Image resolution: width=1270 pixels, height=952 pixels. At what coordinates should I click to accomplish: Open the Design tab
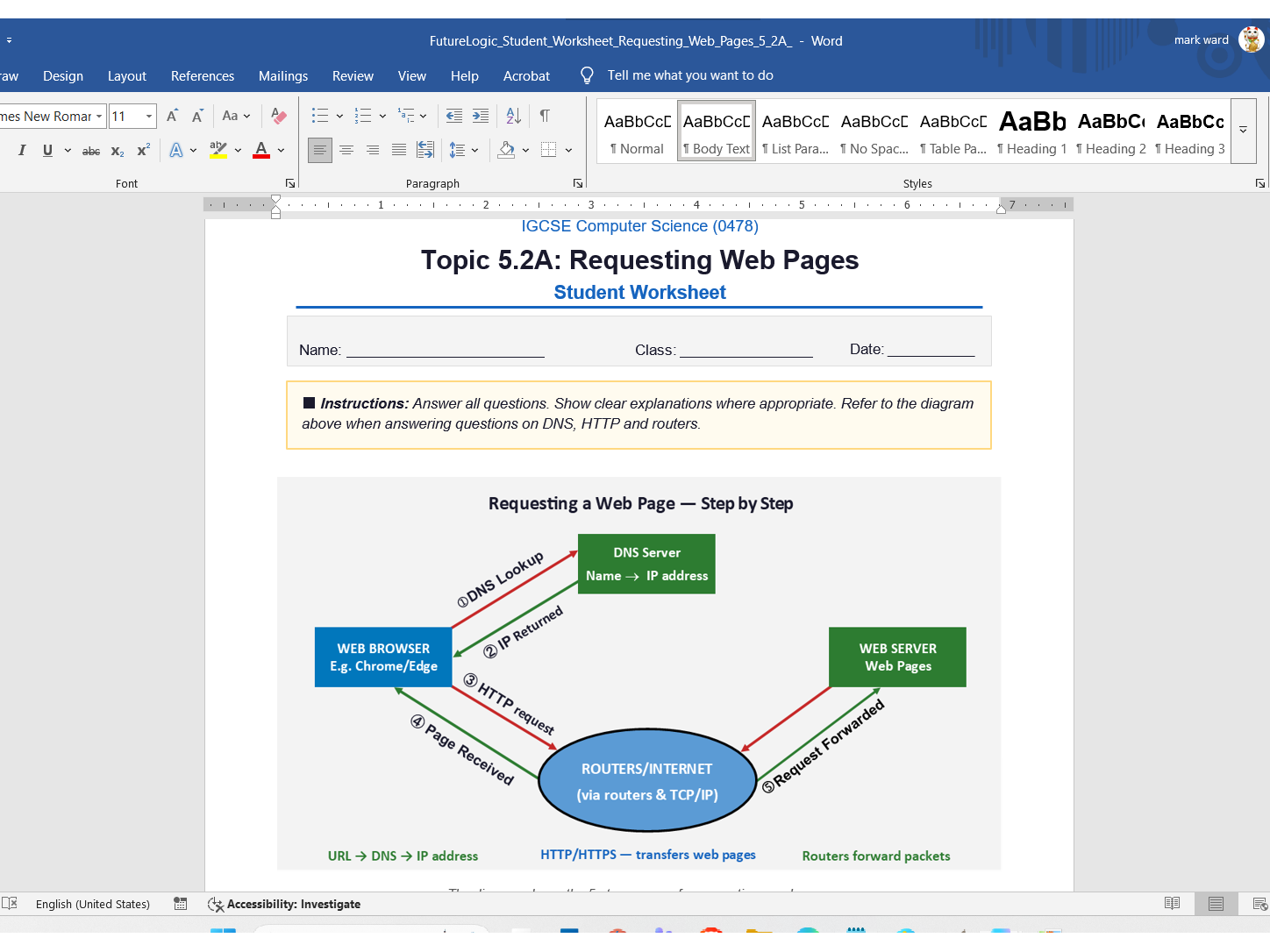pyautogui.click(x=63, y=76)
